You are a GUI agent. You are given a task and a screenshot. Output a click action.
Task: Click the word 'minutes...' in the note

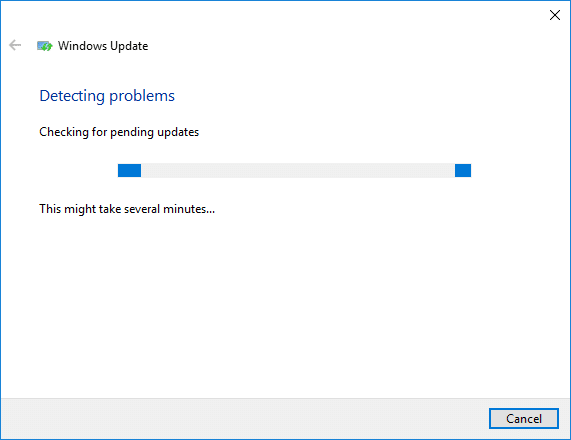[189, 209]
